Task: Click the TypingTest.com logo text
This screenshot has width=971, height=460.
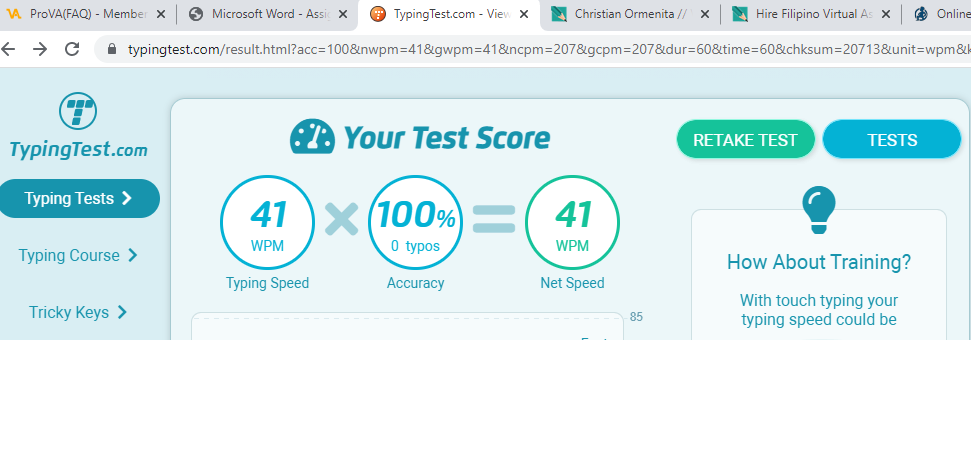Action: [x=79, y=149]
